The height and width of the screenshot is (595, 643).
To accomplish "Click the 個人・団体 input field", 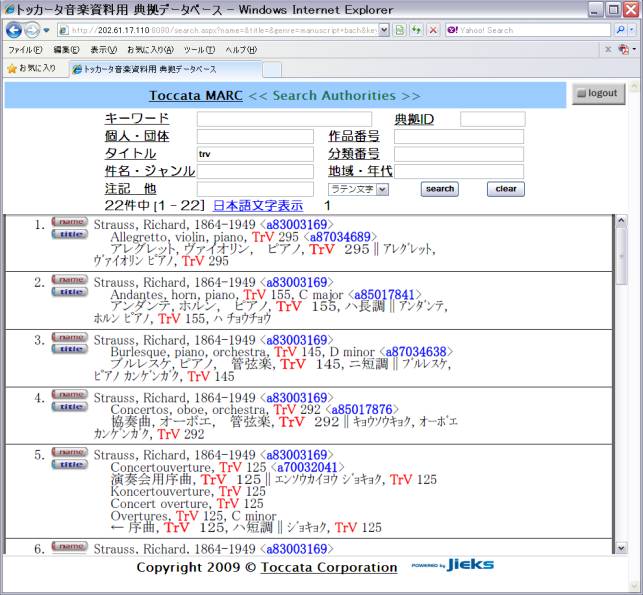I will pyautogui.click(x=255, y=136).
